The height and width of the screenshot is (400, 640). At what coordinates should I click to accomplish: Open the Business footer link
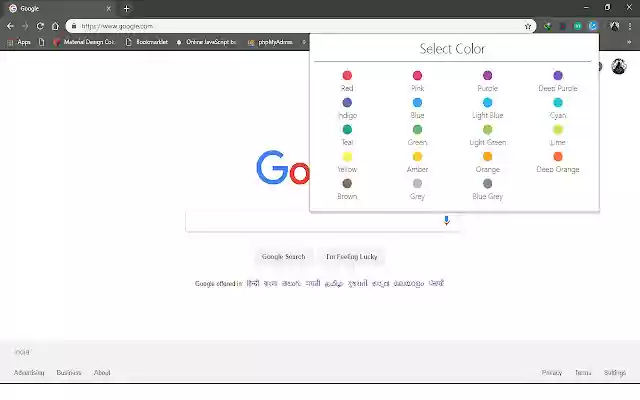(x=69, y=373)
